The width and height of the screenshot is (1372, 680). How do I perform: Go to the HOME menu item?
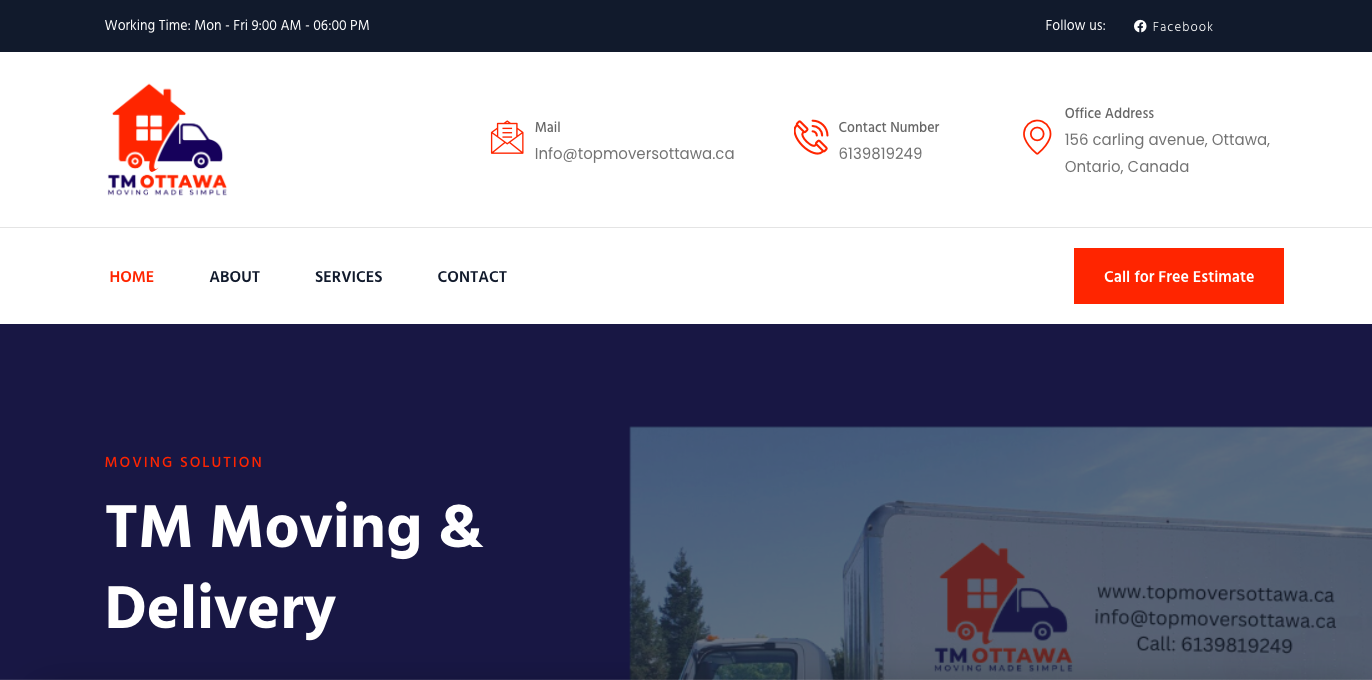tap(132, 276)
